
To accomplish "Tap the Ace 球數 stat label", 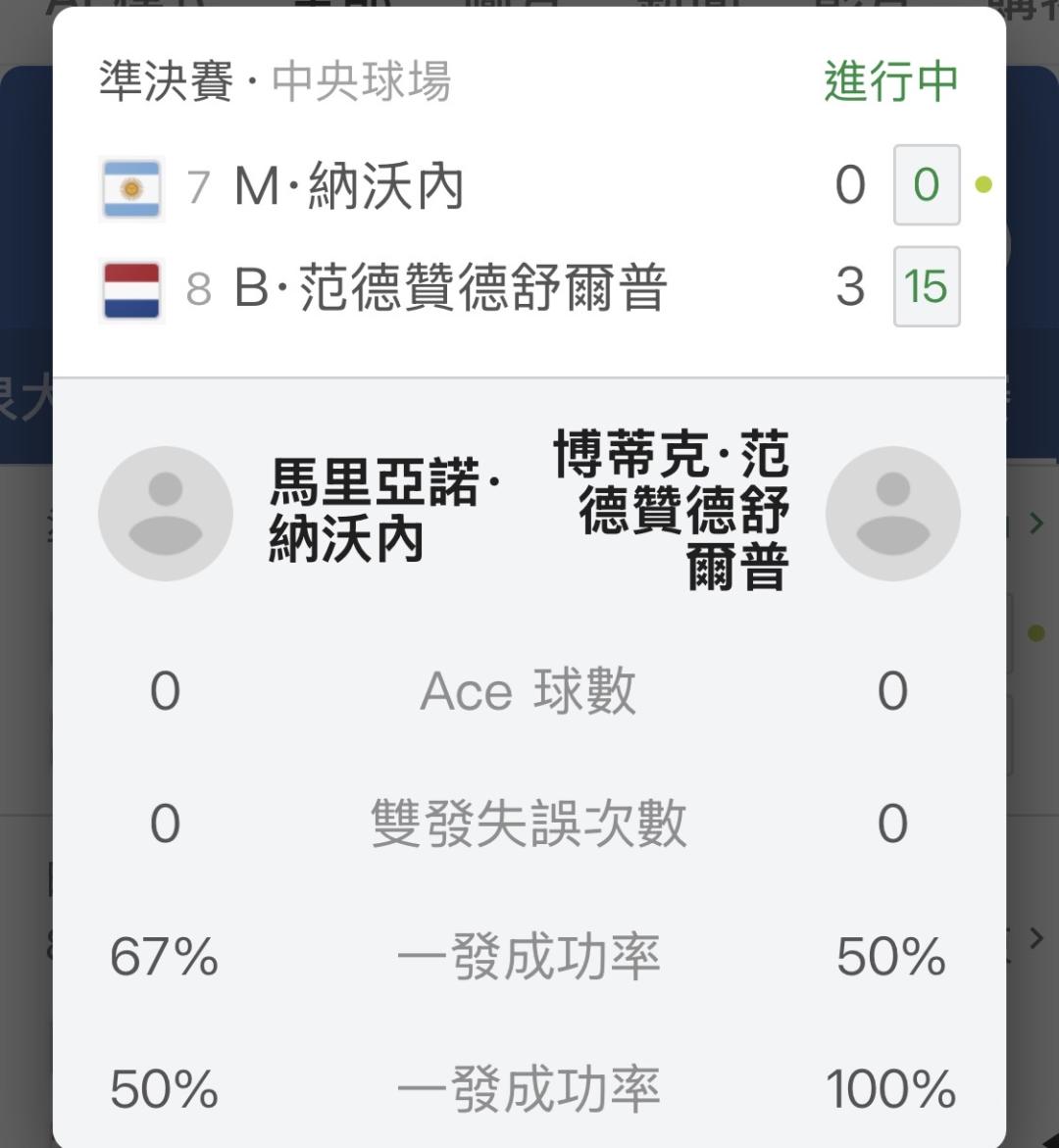I will 529,691.
